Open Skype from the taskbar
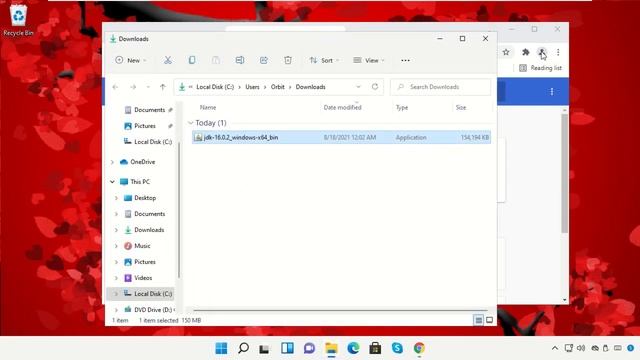This screenshot has height=360, width=640. pos(397,348)
